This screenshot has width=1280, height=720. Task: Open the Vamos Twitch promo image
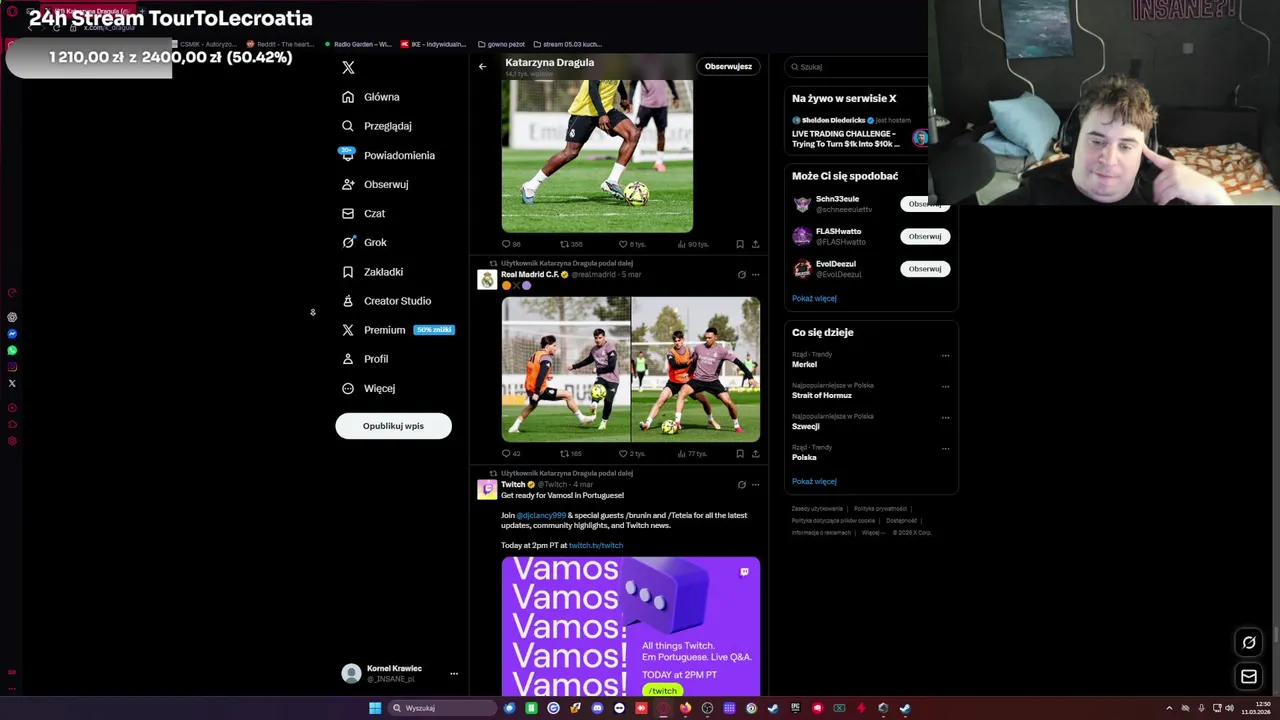point(631,626)
